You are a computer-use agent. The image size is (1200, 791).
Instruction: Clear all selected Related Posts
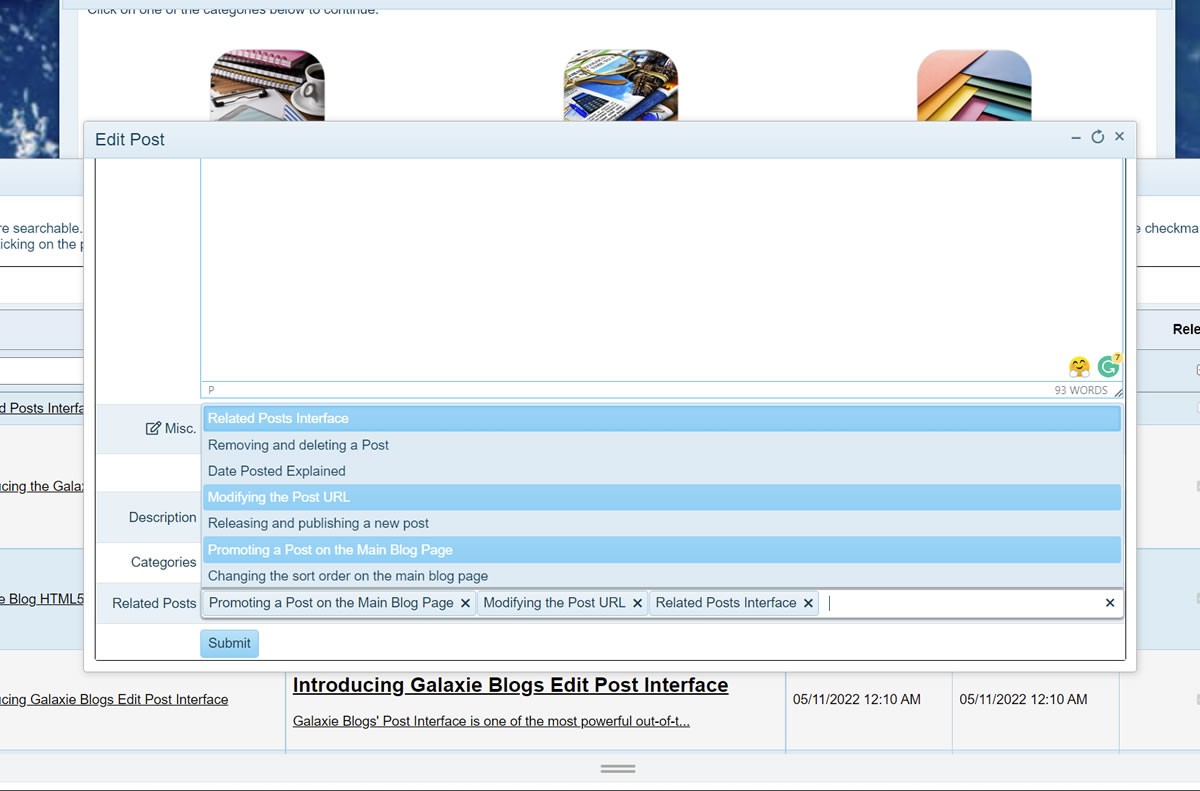(x=1110, y=603)
